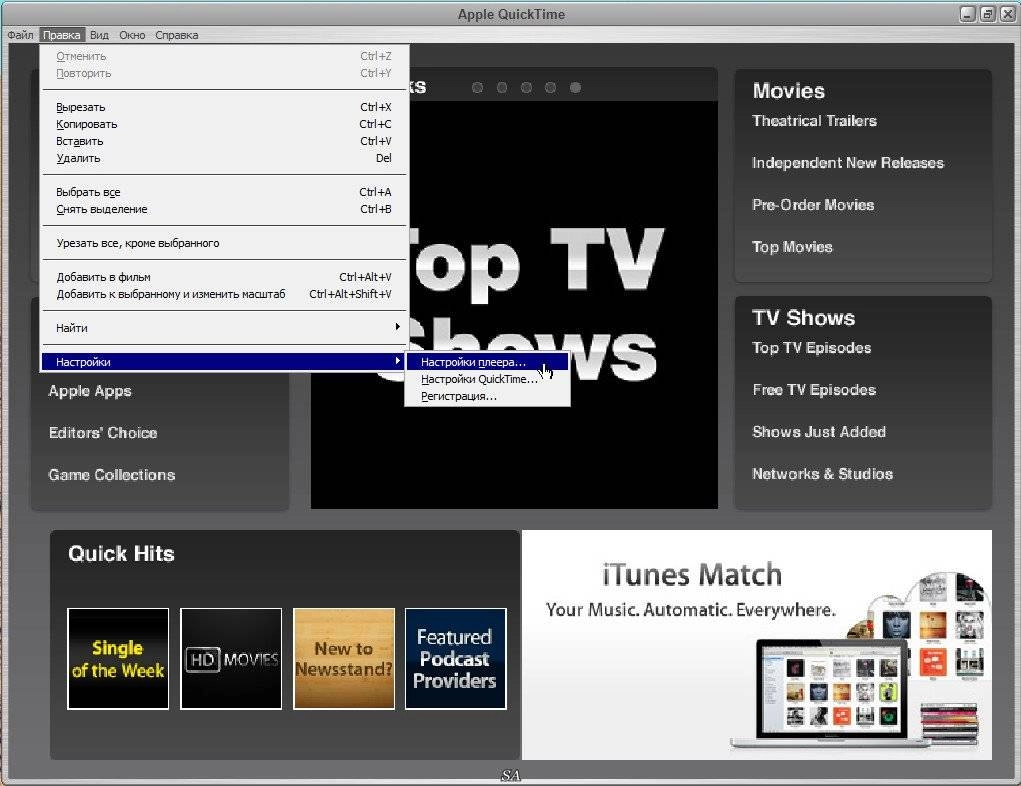The width and height of the screenshot is (1021, 786).
Task: Open Top TV Episodes link
Action: tap(811, 348)
